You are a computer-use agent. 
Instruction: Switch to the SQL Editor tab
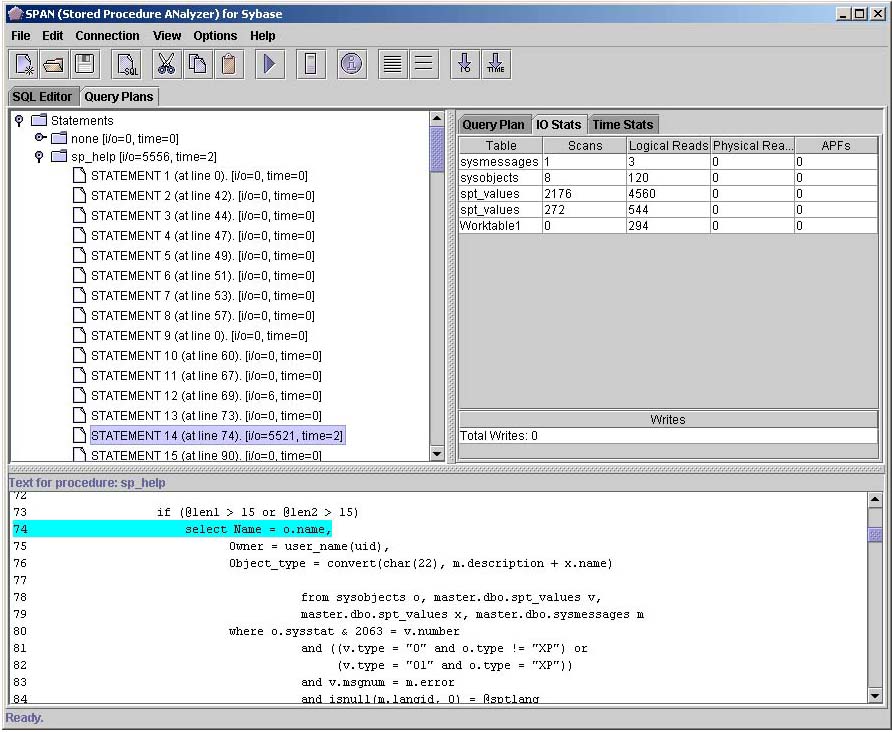click(x=43, y=97)
